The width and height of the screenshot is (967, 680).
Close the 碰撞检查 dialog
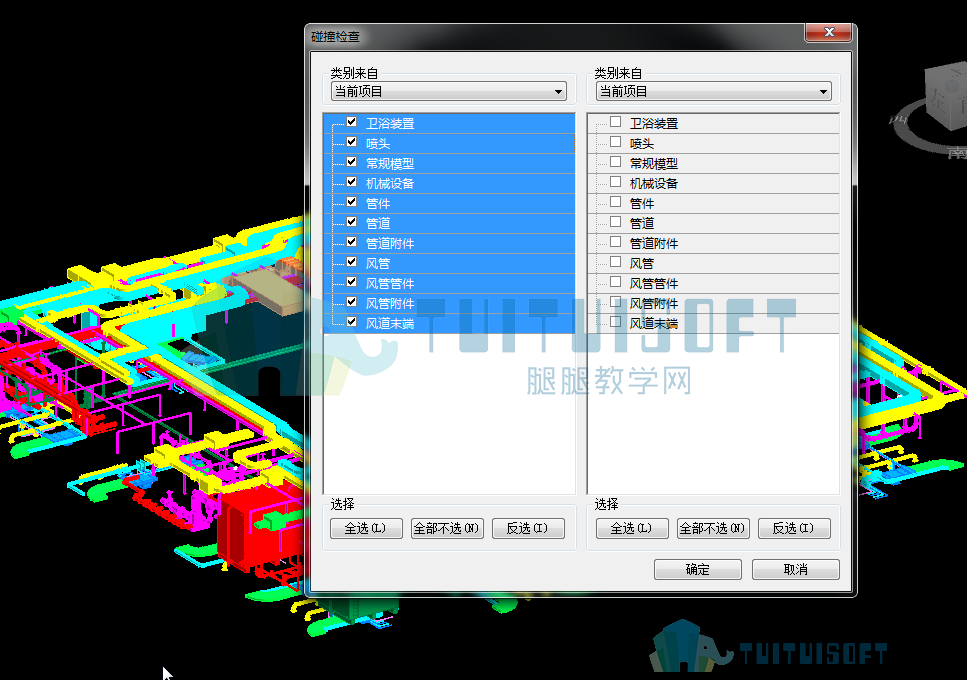click(829, 32)
